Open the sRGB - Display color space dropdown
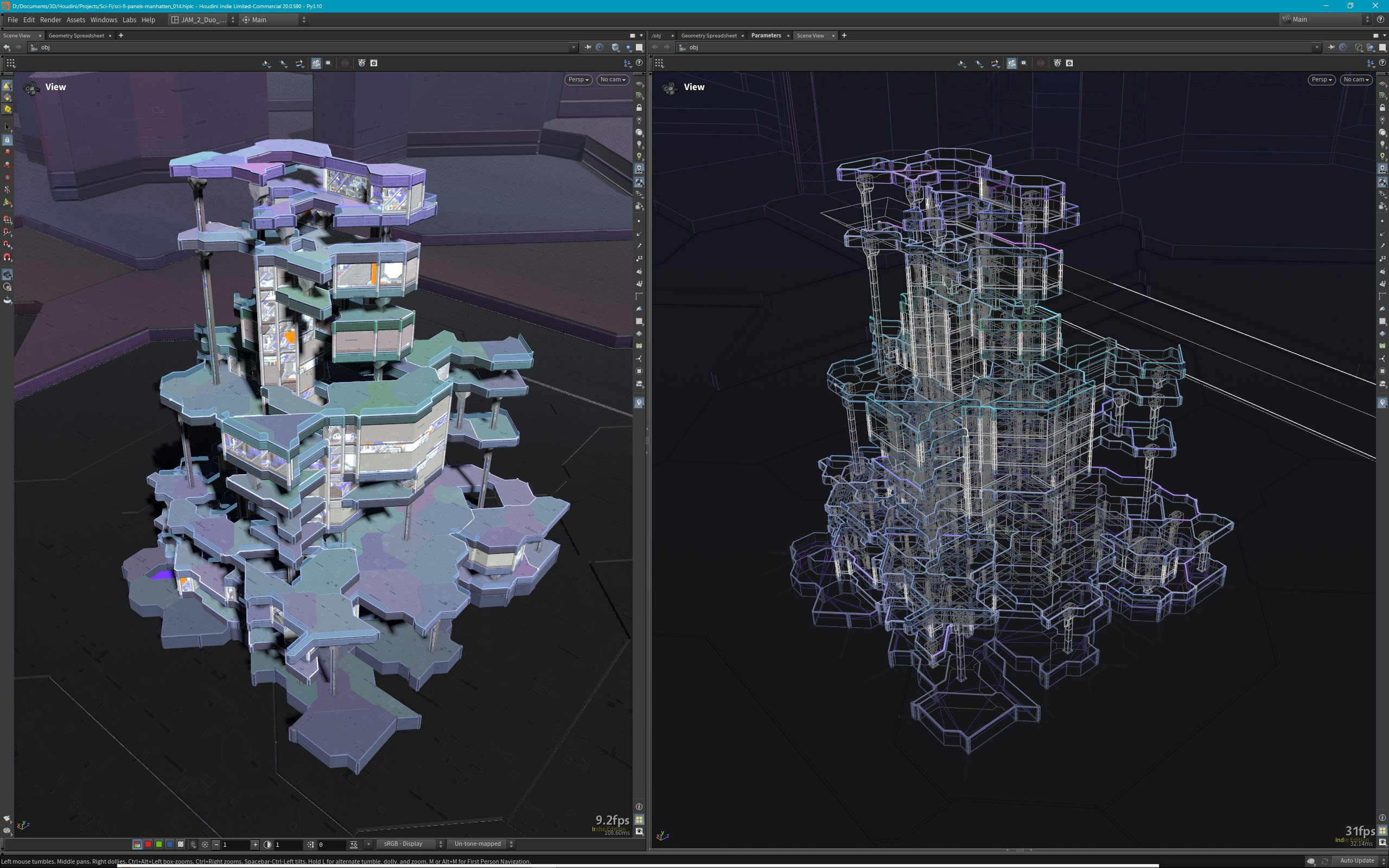The height and width of the screenshot is (868, 1389). tap(410, 844)
